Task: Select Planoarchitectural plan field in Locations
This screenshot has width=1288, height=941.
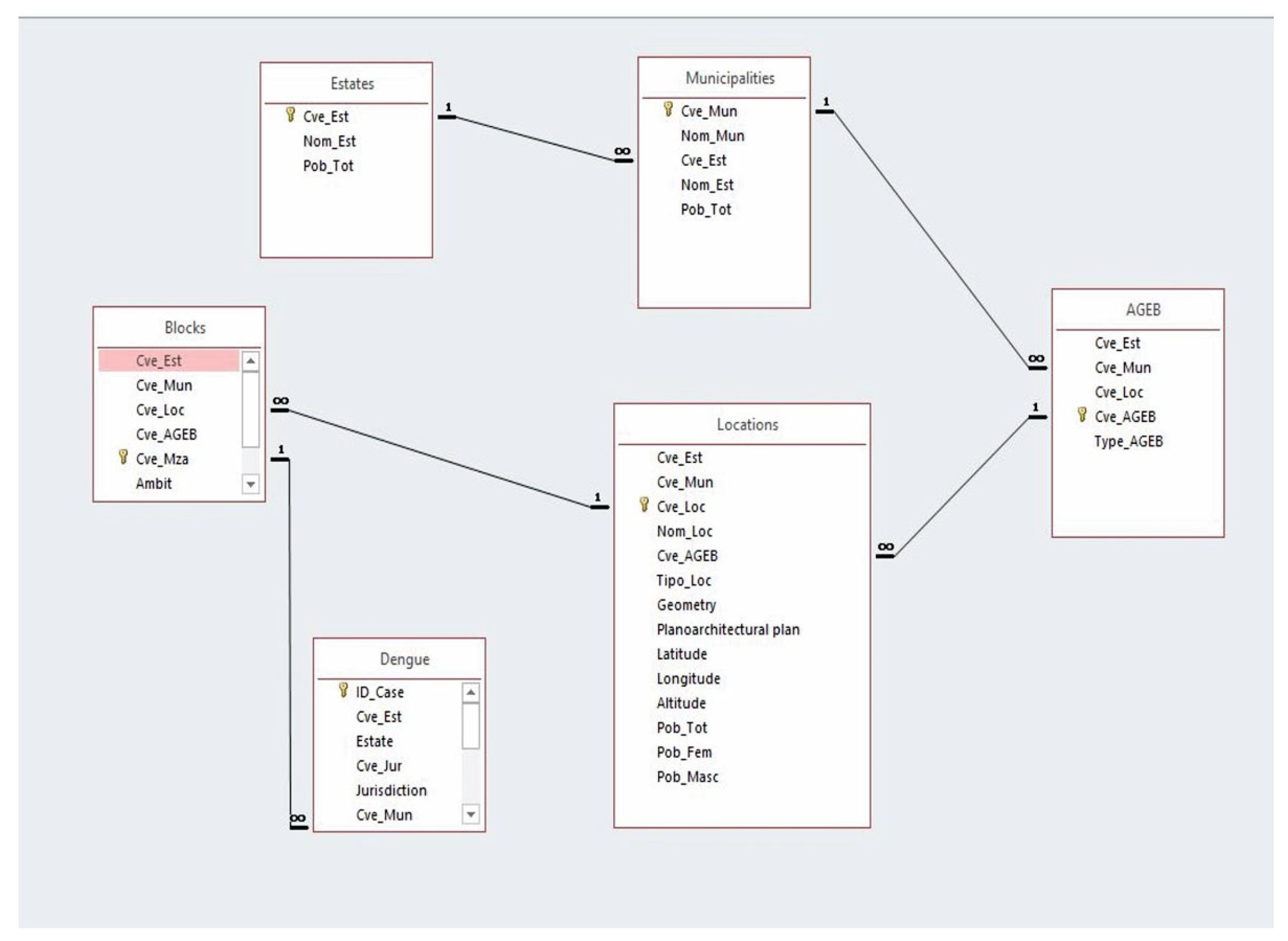Action: (727, 630)
